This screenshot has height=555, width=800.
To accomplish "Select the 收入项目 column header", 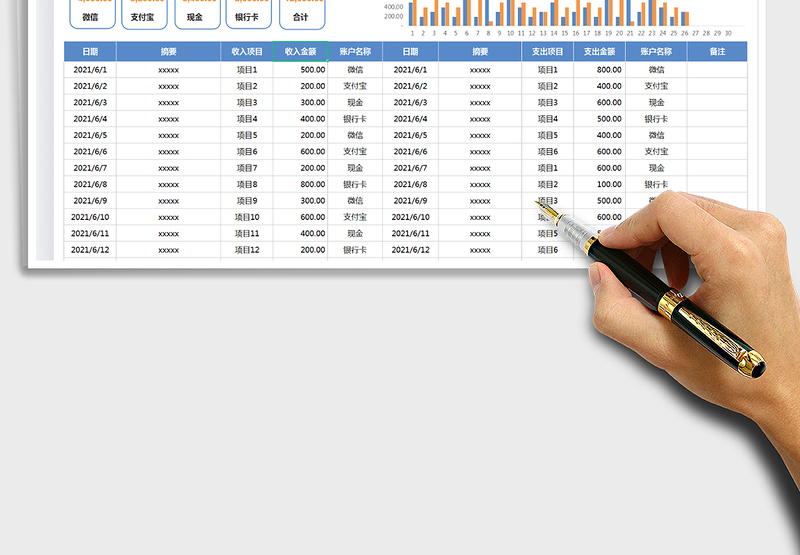I will coord(246,52).
